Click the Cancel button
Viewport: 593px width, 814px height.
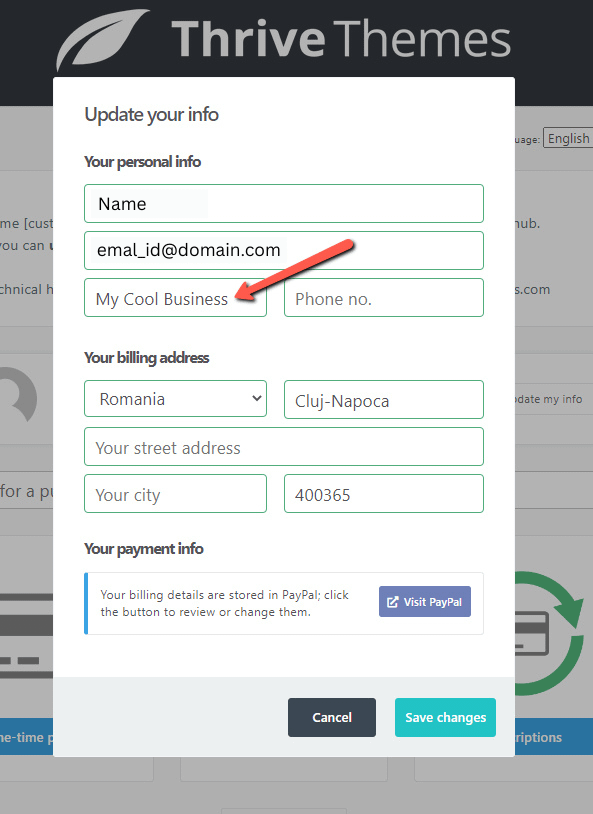[x=332, y=717]
